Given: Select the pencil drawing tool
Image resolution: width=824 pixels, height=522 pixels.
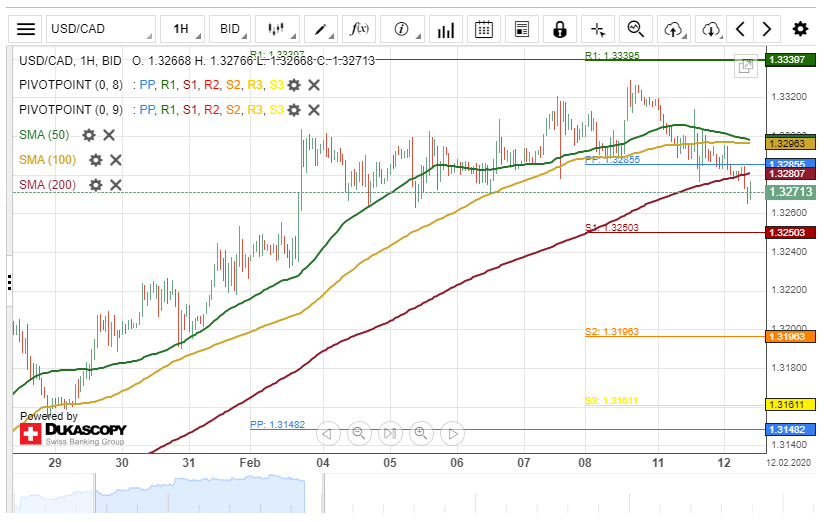Looking at the screenshot, I should [x=321, y=29].
